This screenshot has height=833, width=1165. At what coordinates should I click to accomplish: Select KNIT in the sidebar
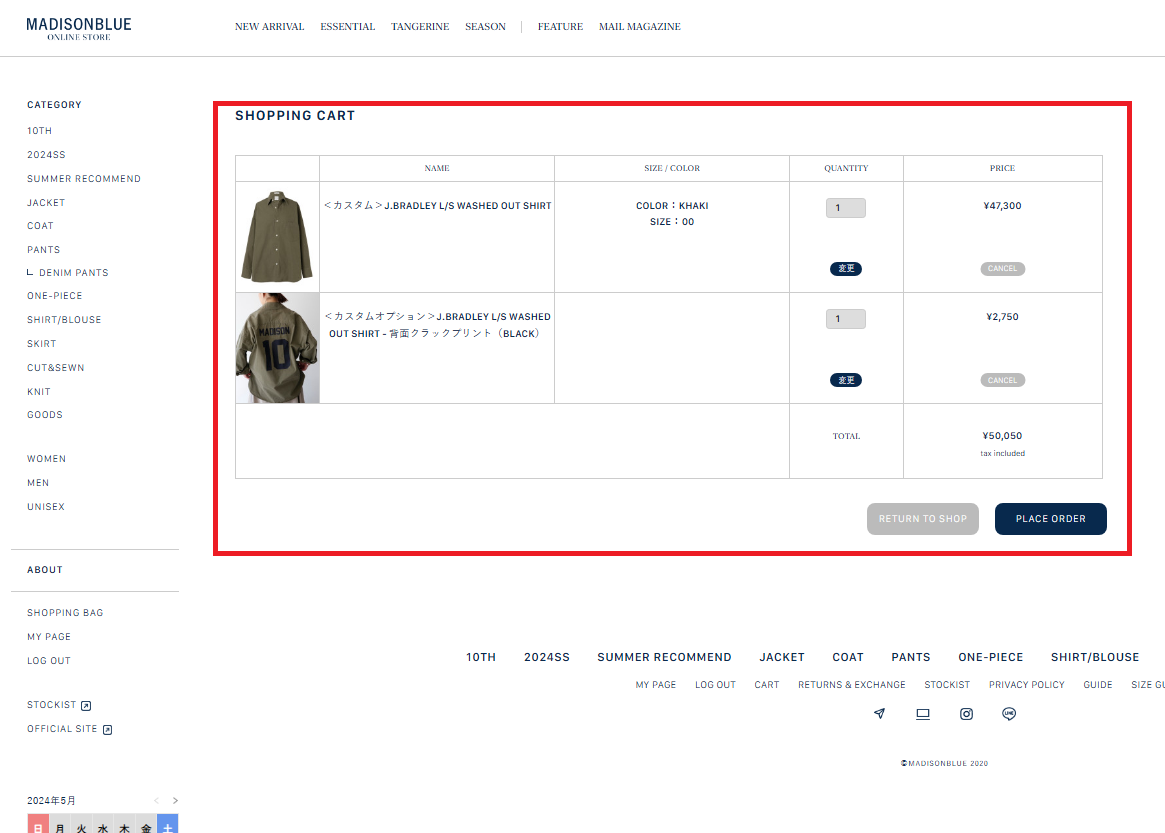tap(39, 392)
